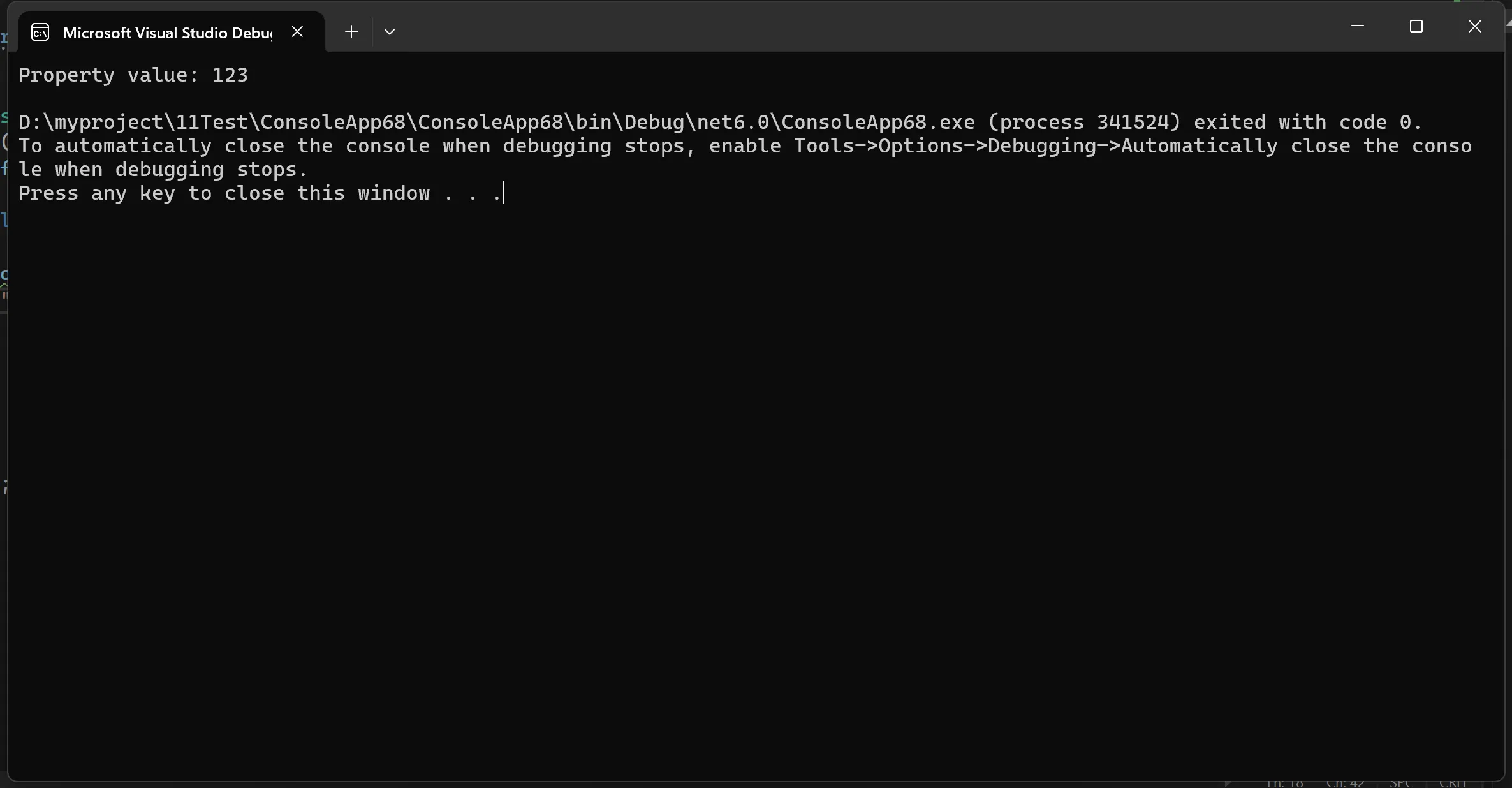Close the Microsoft Visual Studio Debug tab
Image resolution: width=1512 pixels, height=788 pixels.
tap(297, 31)
